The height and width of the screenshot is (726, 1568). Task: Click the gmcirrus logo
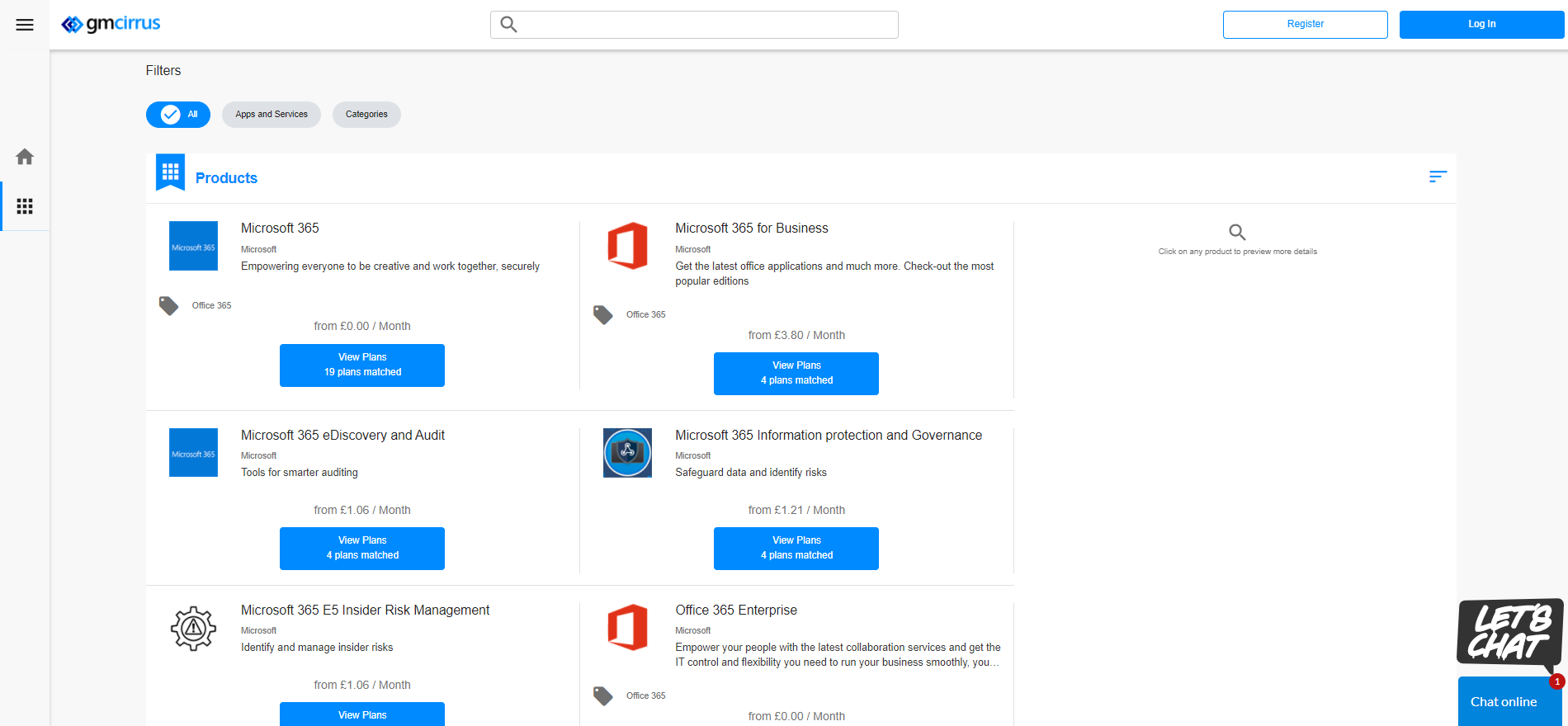click(x=111, y=24)
